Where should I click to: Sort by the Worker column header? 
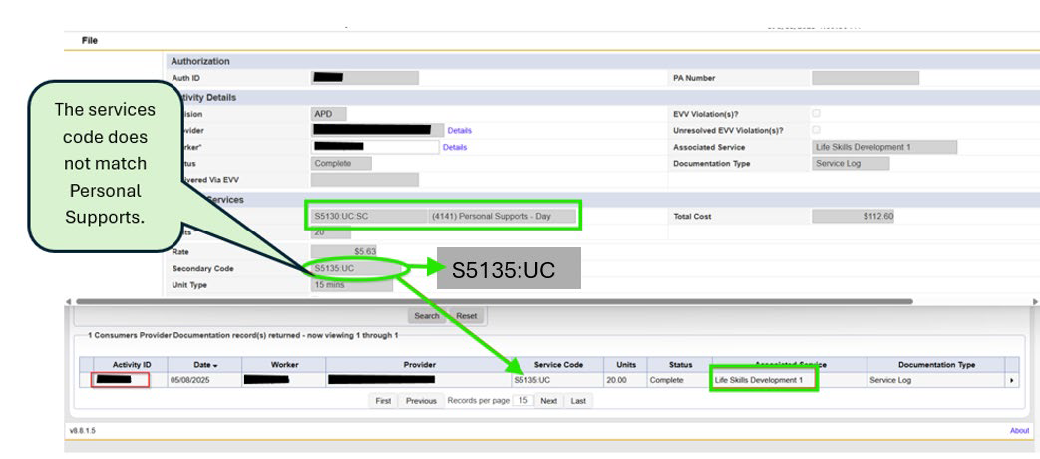[284, 365]
